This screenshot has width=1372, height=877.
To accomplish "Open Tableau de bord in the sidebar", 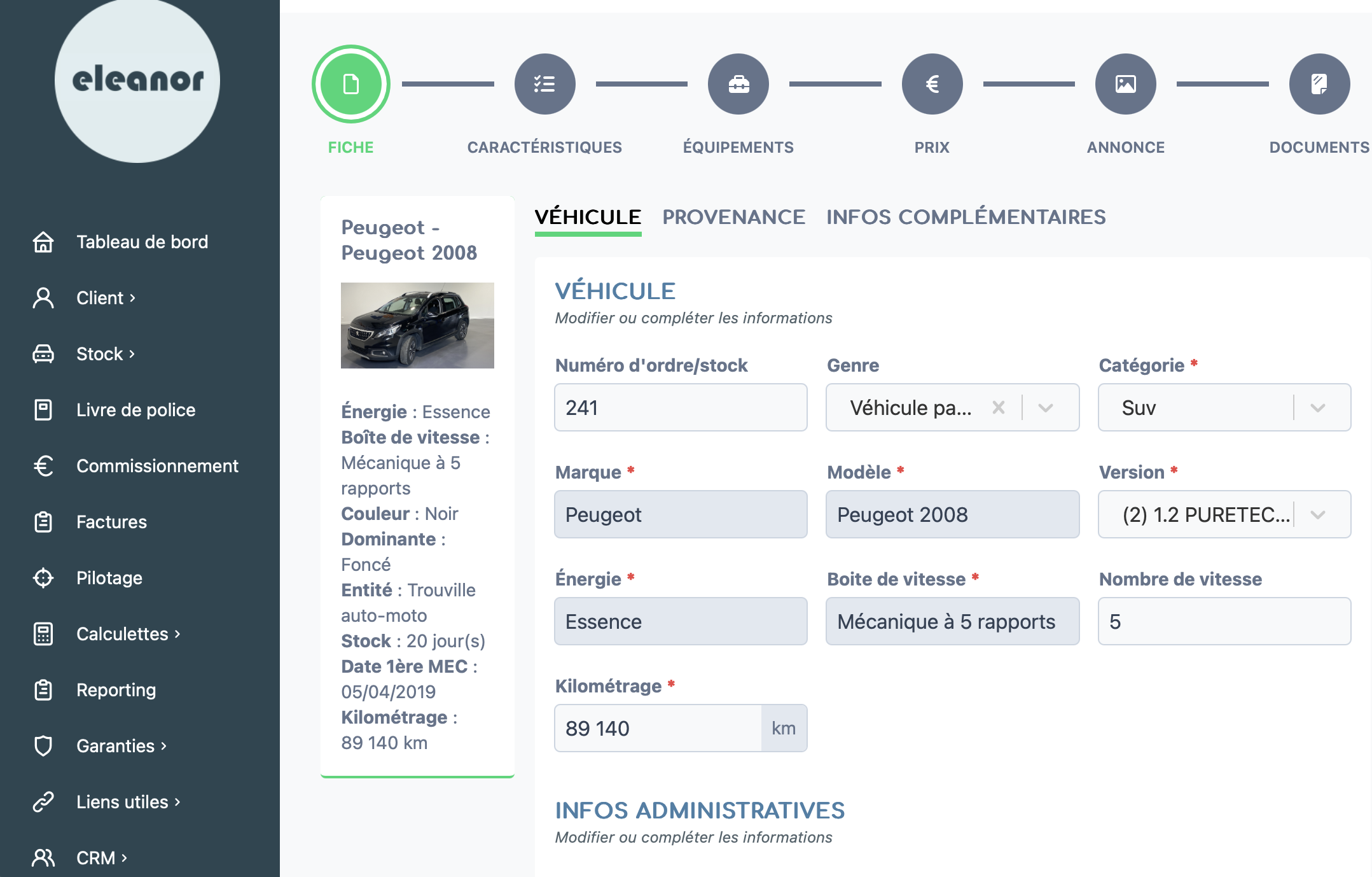I will tap(142, 242).
